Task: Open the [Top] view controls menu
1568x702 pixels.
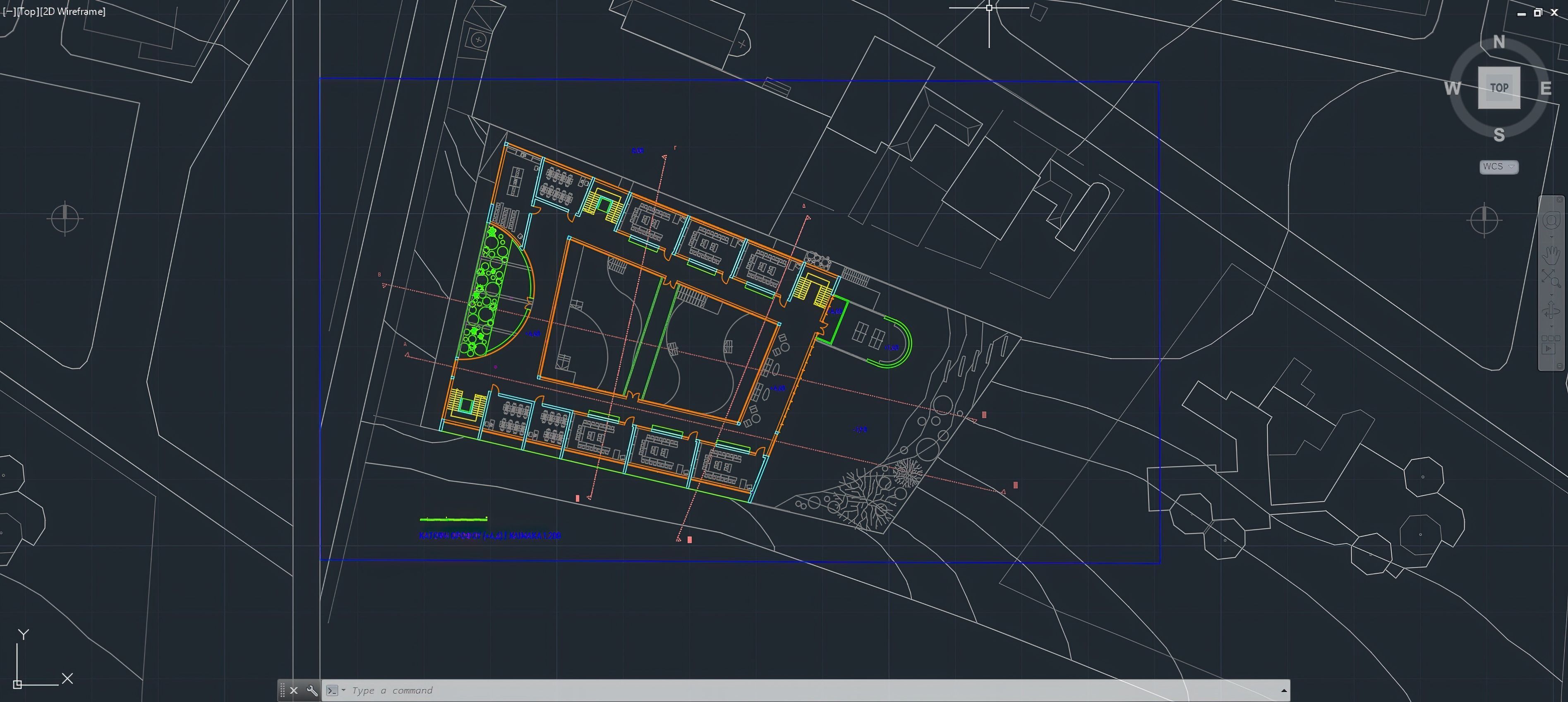Action: (x=28, y=12)
